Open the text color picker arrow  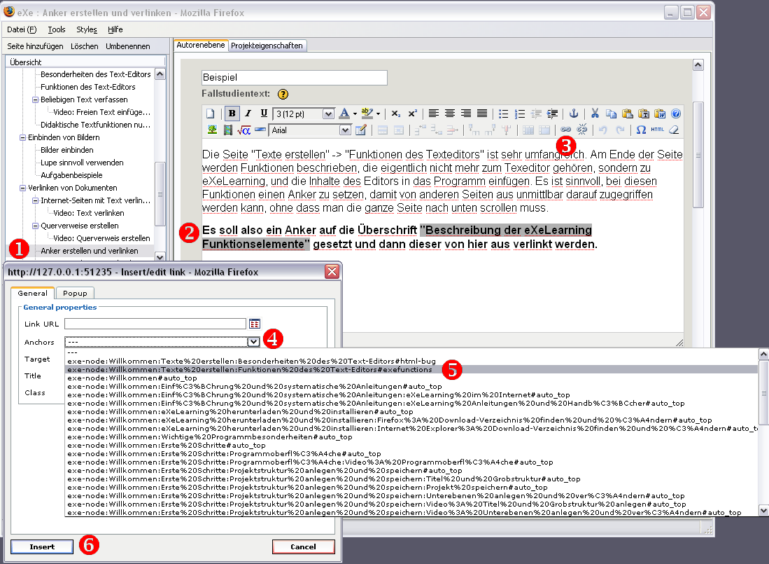355,114
